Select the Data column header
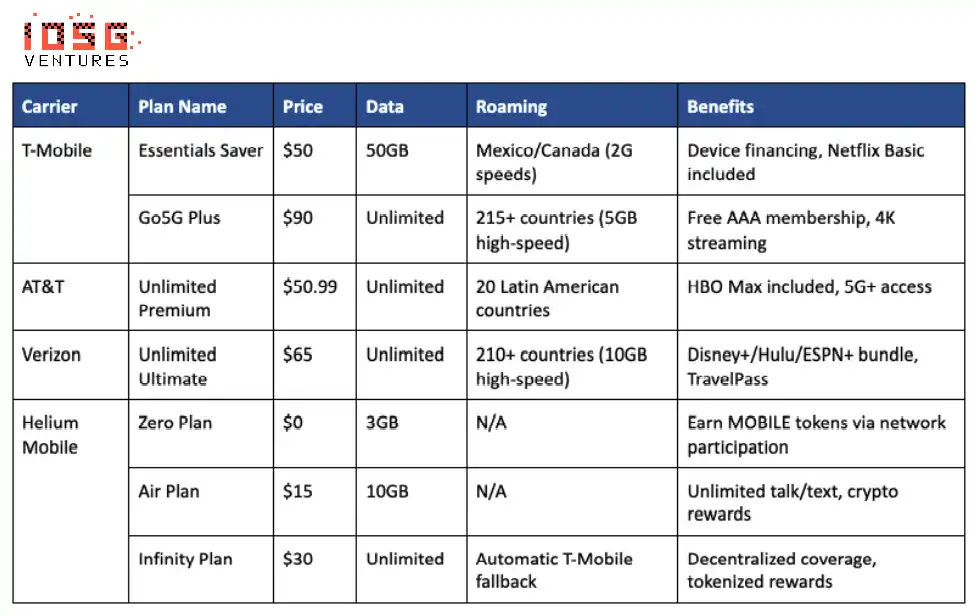 coord(385,107)
